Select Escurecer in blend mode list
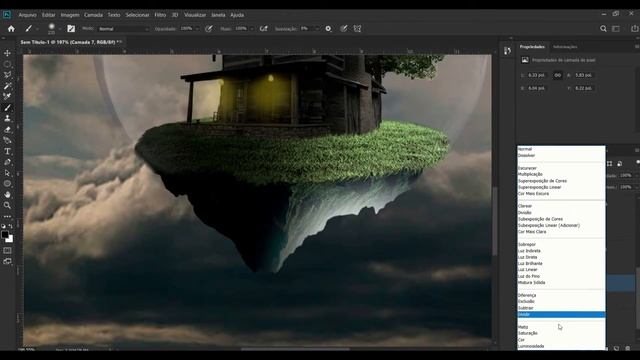Image resolution: width=640 pixels, height=360 pixels. 527,168
